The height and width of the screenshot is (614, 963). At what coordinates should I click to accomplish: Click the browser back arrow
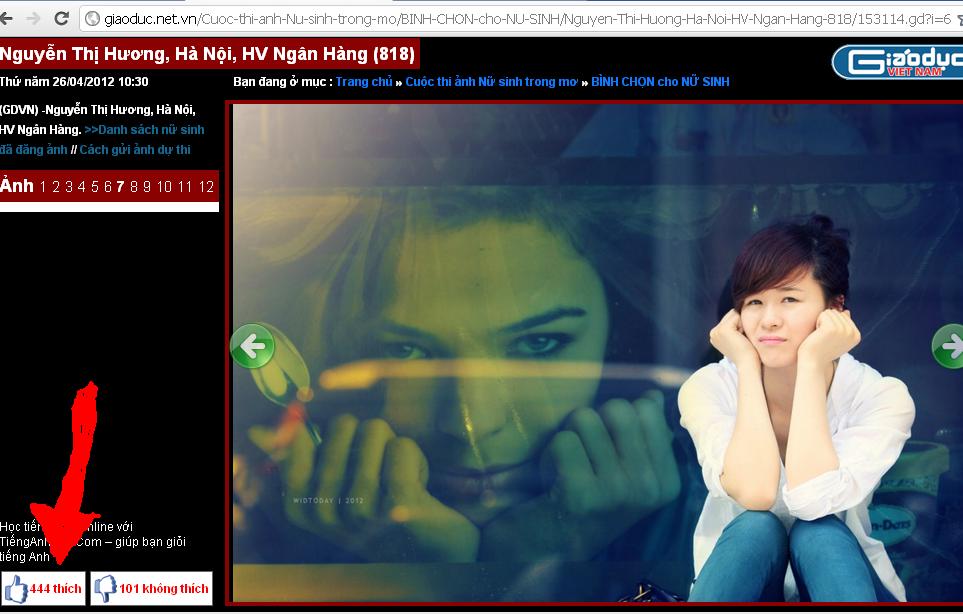[x=6, y=18]
